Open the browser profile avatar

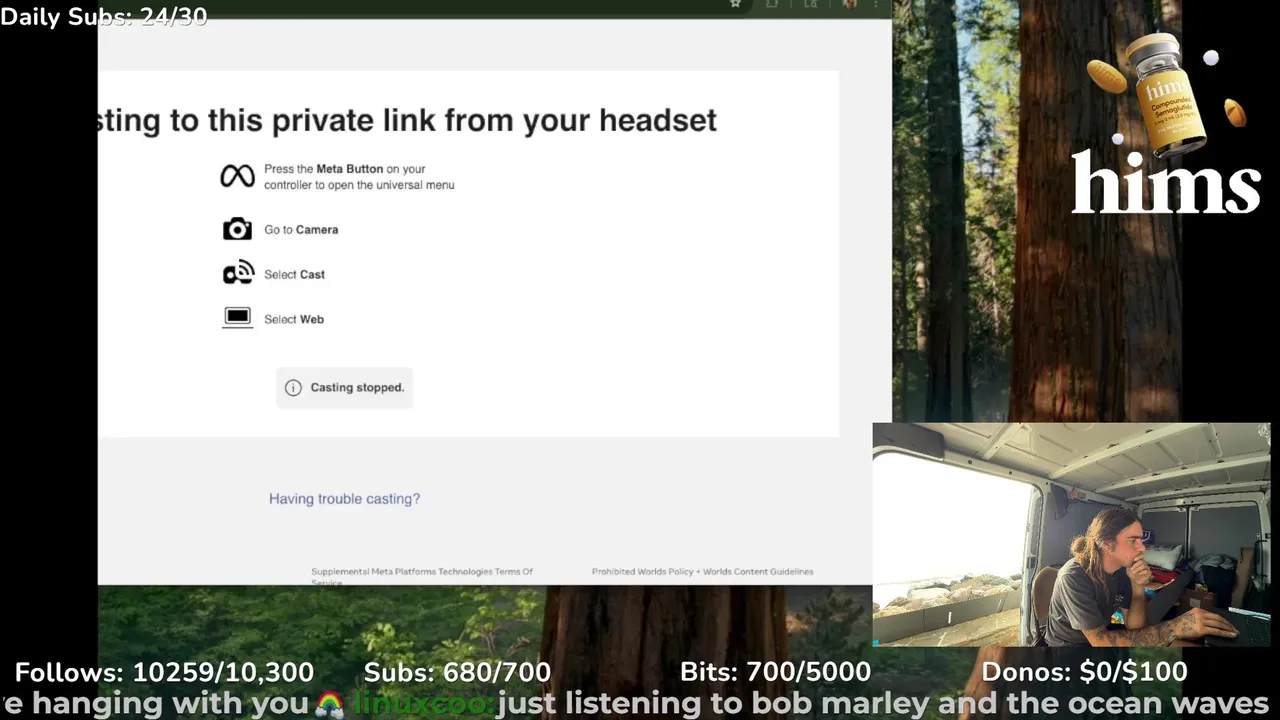pyautogui.click(x=849, y=4)
